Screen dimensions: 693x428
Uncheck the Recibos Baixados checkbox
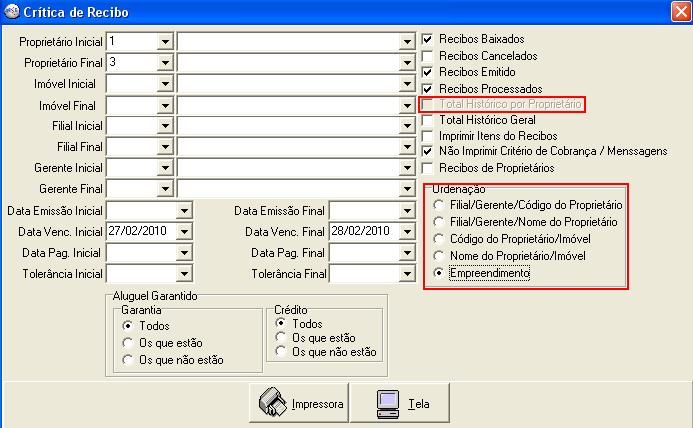point(429,40)
